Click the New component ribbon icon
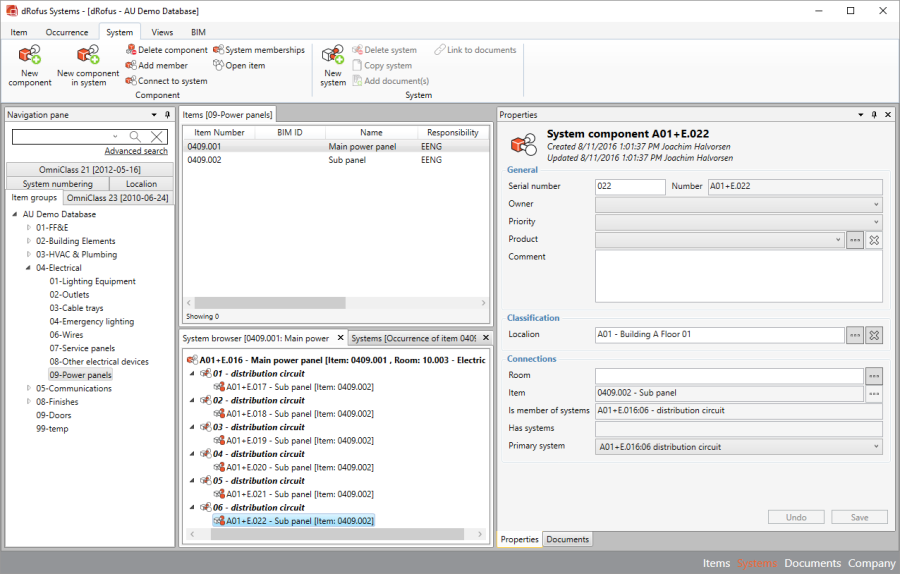 (x=29, y=57)
